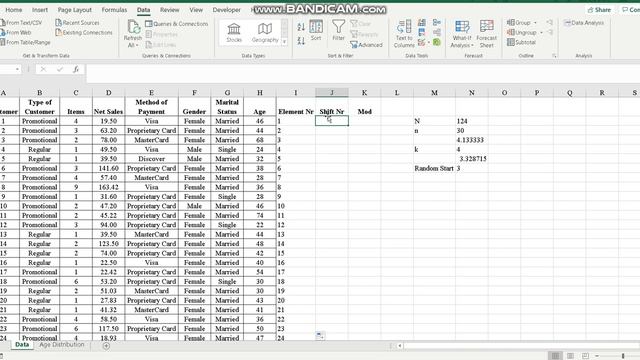
Task: Click zoom out minus button
Action: point(597,356)
